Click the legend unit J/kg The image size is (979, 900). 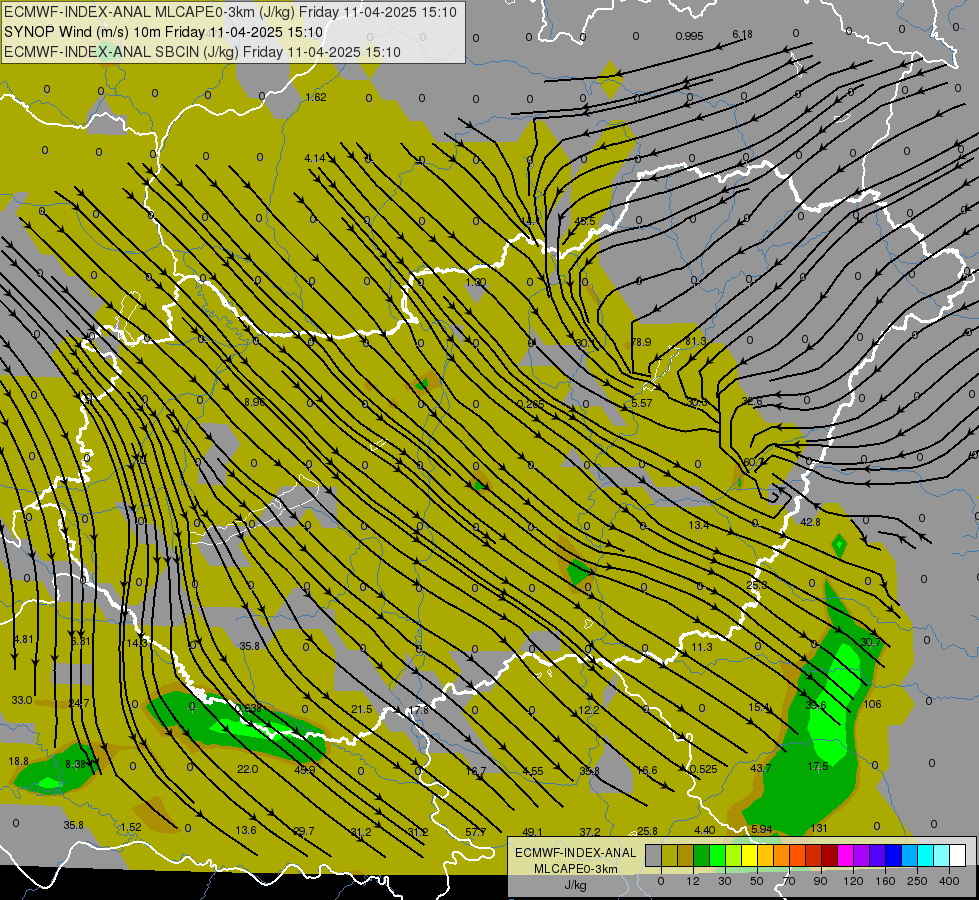pyautogui.click(x=576, y=885)
